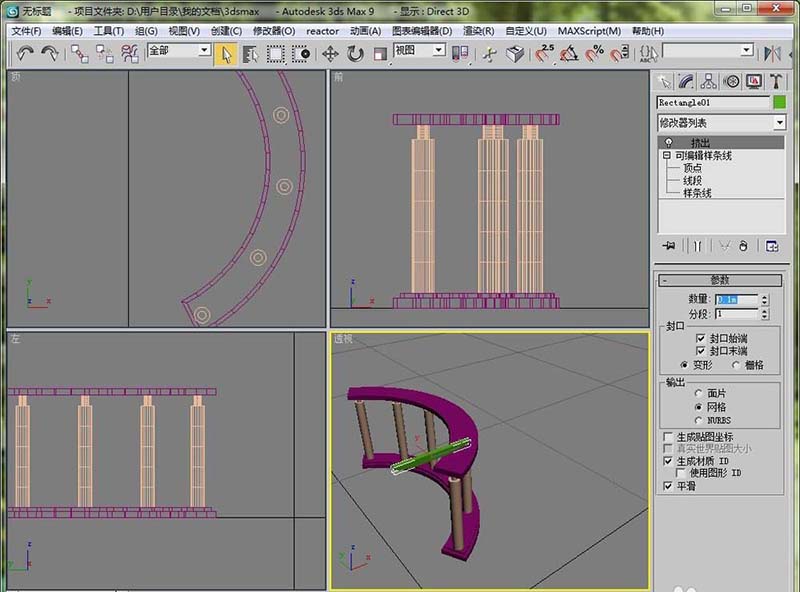800x592 pixels.
Task: Click Bind to Space Warp icon
Action: pos(130,54)
